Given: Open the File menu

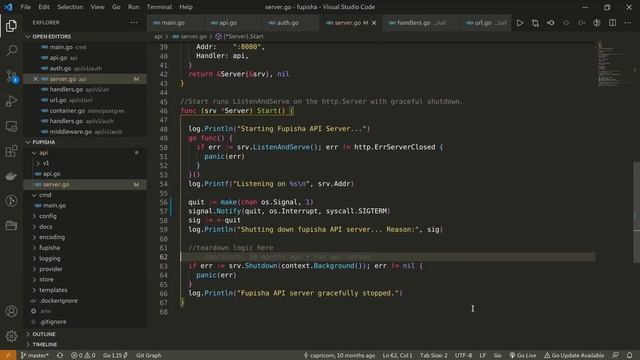Looking at the screenshot, I should (25, 7).
